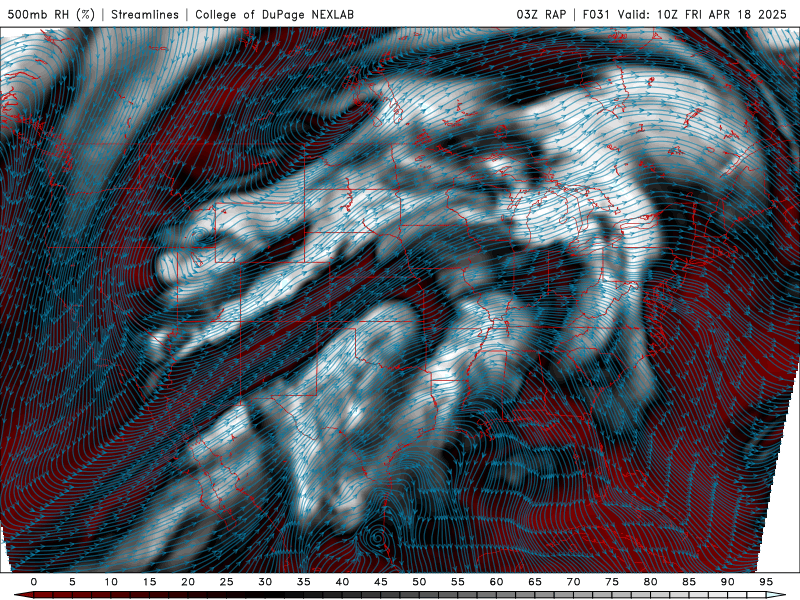The height and width of the screenshot is (600, 800).
Task: Click the '85' value on the color scale
Action: (x=689, y=582)
